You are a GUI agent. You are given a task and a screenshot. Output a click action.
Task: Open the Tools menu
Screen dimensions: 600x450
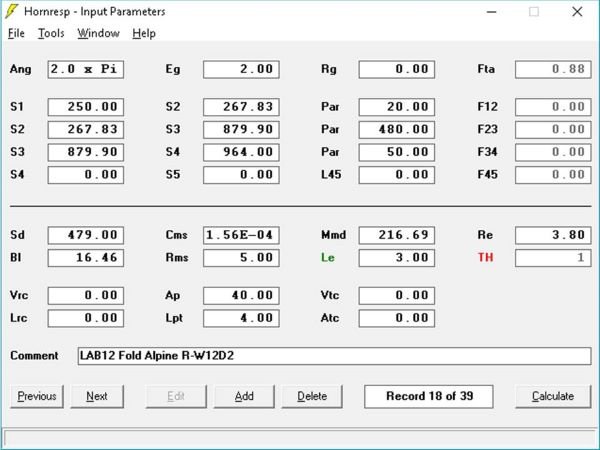click(x=51, y=33)
